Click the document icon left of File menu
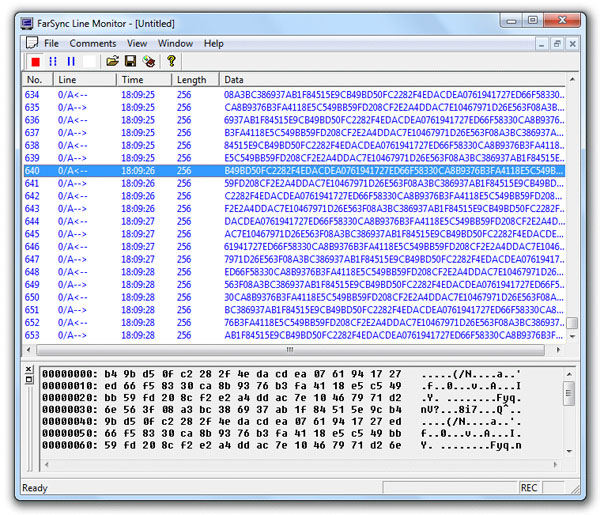The height and width of the screenshot is (515, 600). pos(31,43)
